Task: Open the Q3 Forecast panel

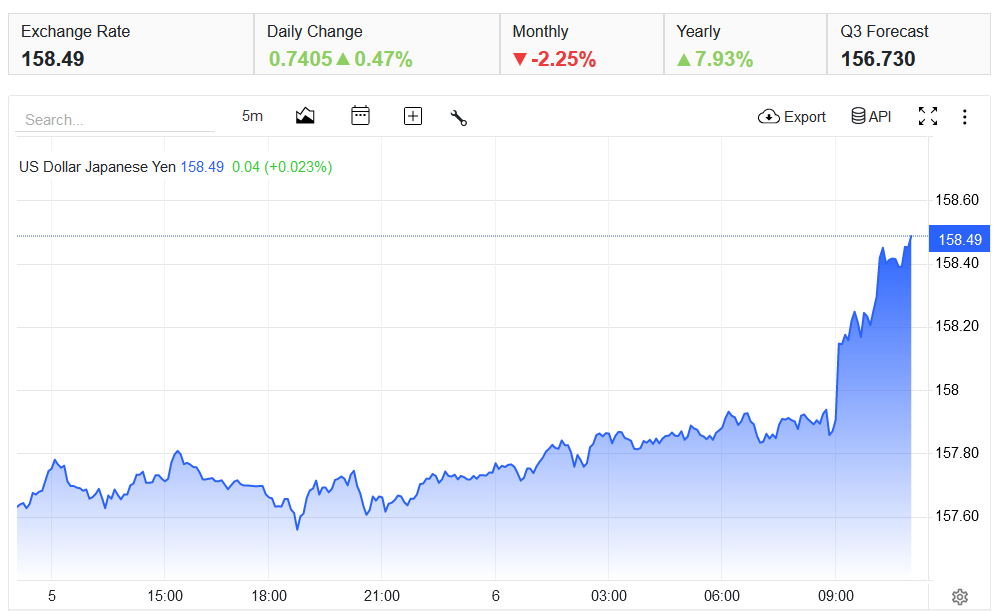Action: pos(909,44)
